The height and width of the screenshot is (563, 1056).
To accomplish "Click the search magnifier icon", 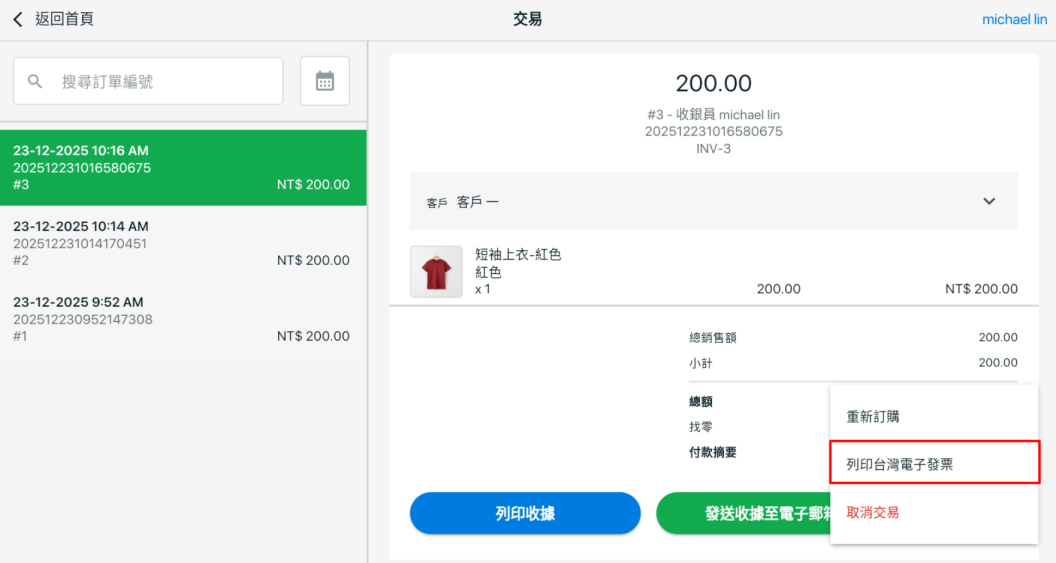I will tap(35, 81).
